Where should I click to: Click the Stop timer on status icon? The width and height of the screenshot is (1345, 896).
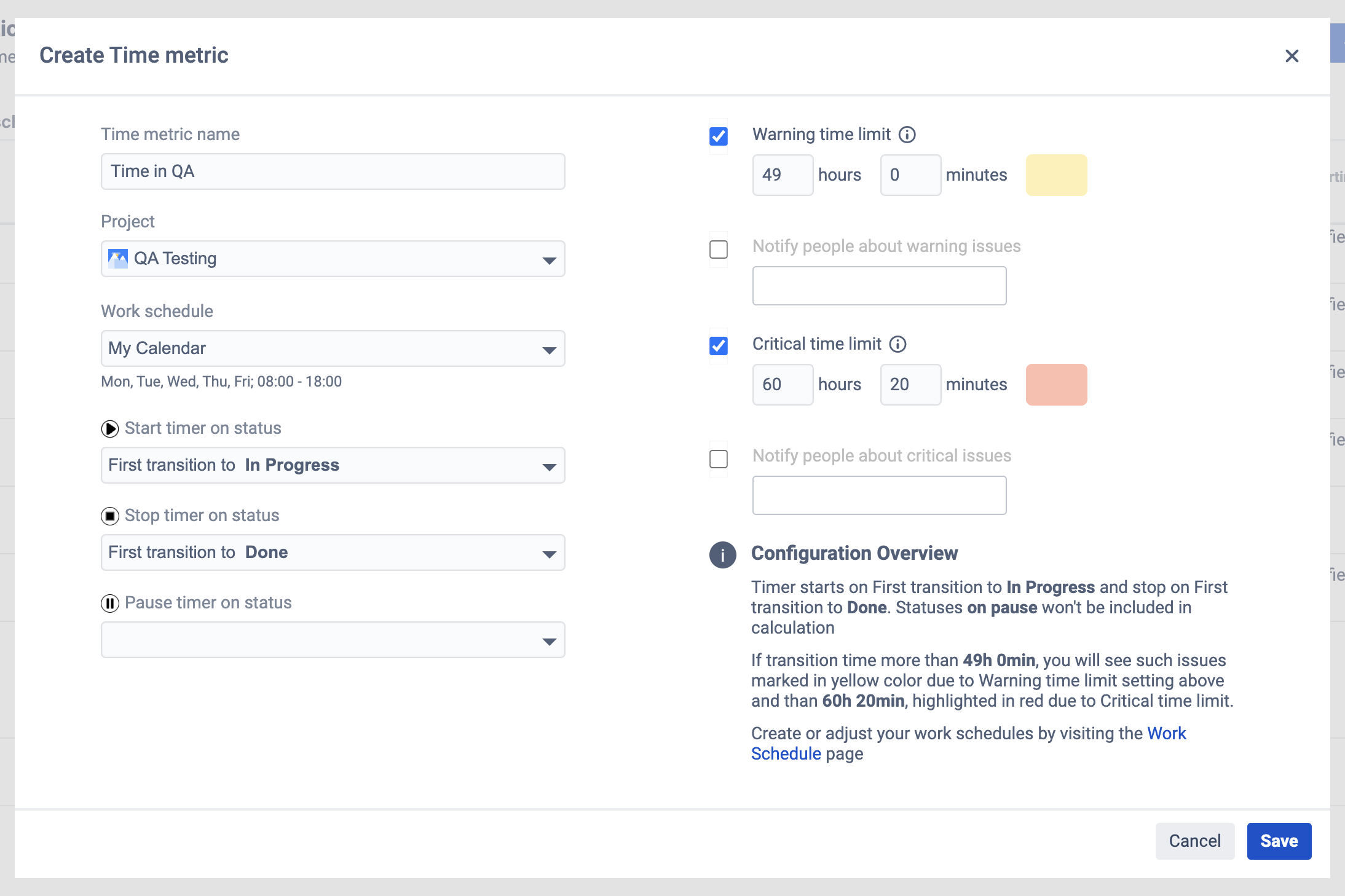point(110,515)
